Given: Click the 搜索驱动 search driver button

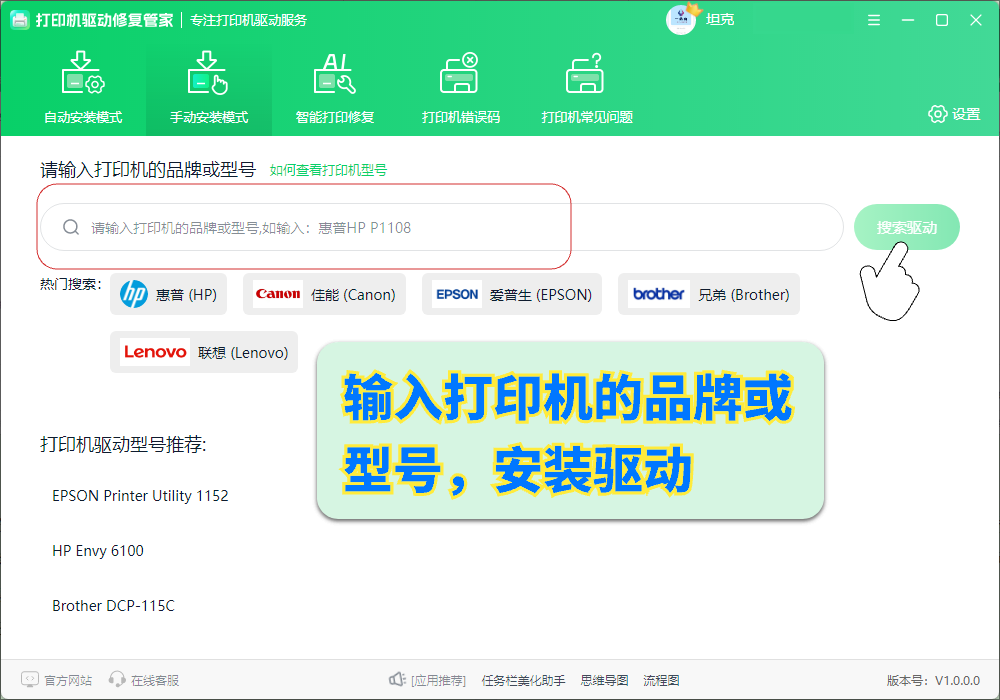Looking at the screenshot, I should point(906,227).
